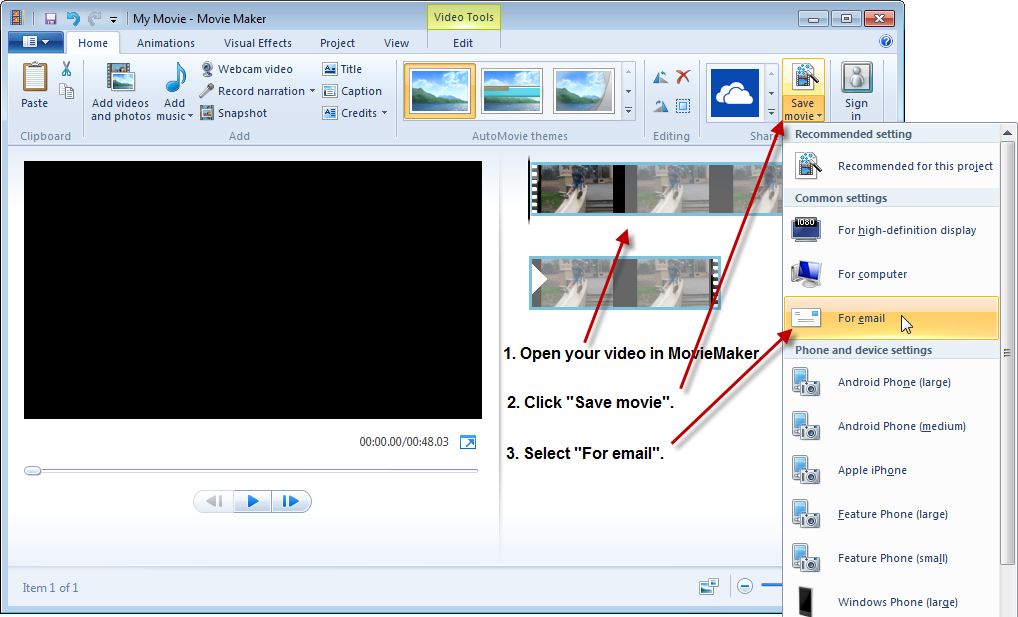Click the Save movie icon
This screenshot has height=617, width=1018.
pos(804,78)
